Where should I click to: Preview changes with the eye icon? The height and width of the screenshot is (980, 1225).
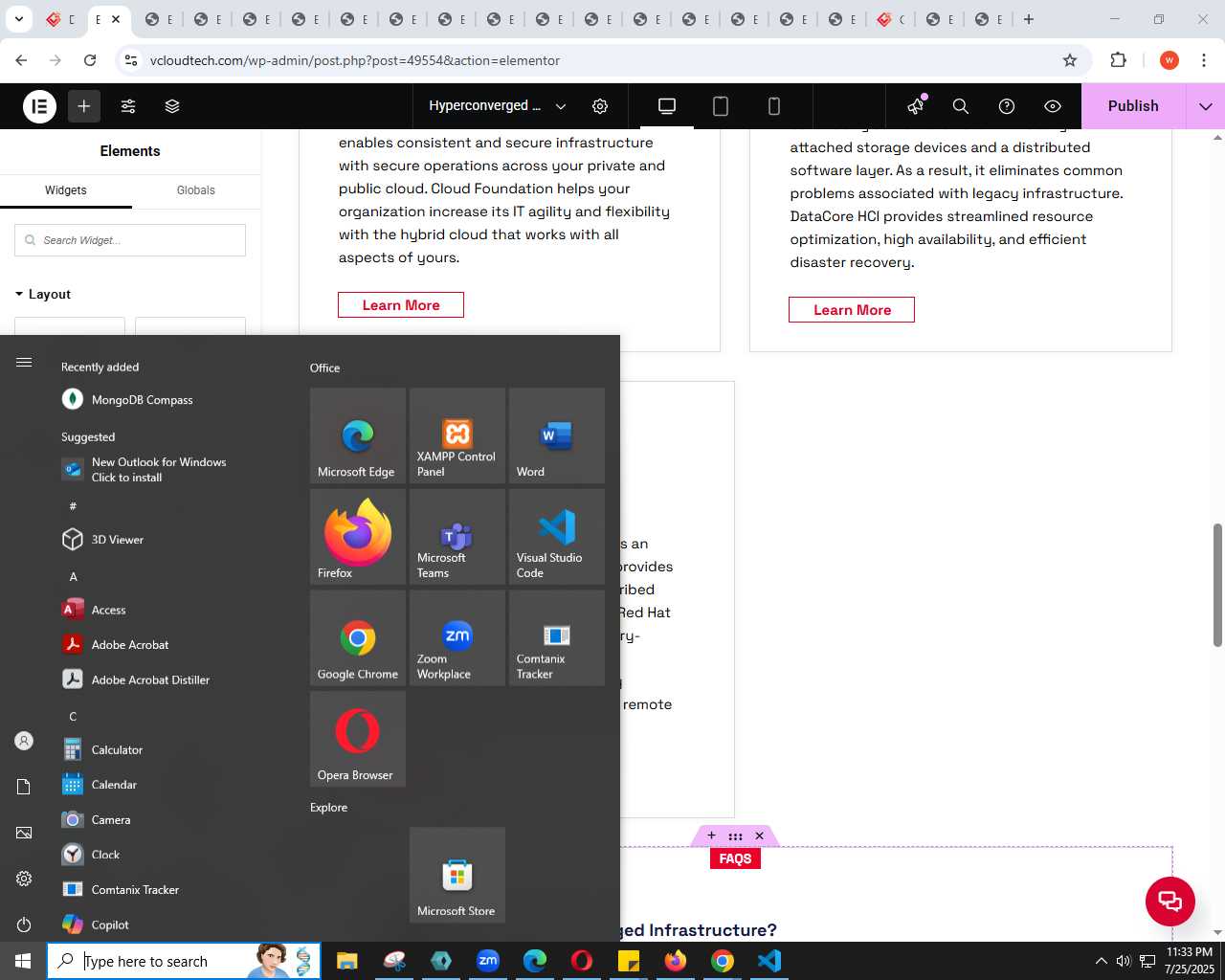pos(1053,106)
